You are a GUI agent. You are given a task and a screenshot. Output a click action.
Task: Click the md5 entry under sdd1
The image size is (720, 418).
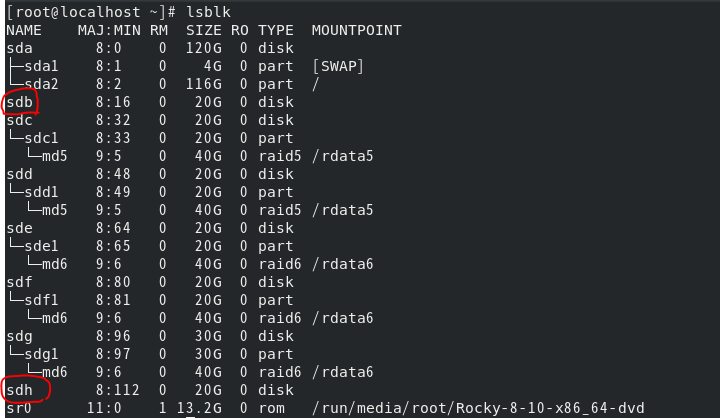[55, 210]
